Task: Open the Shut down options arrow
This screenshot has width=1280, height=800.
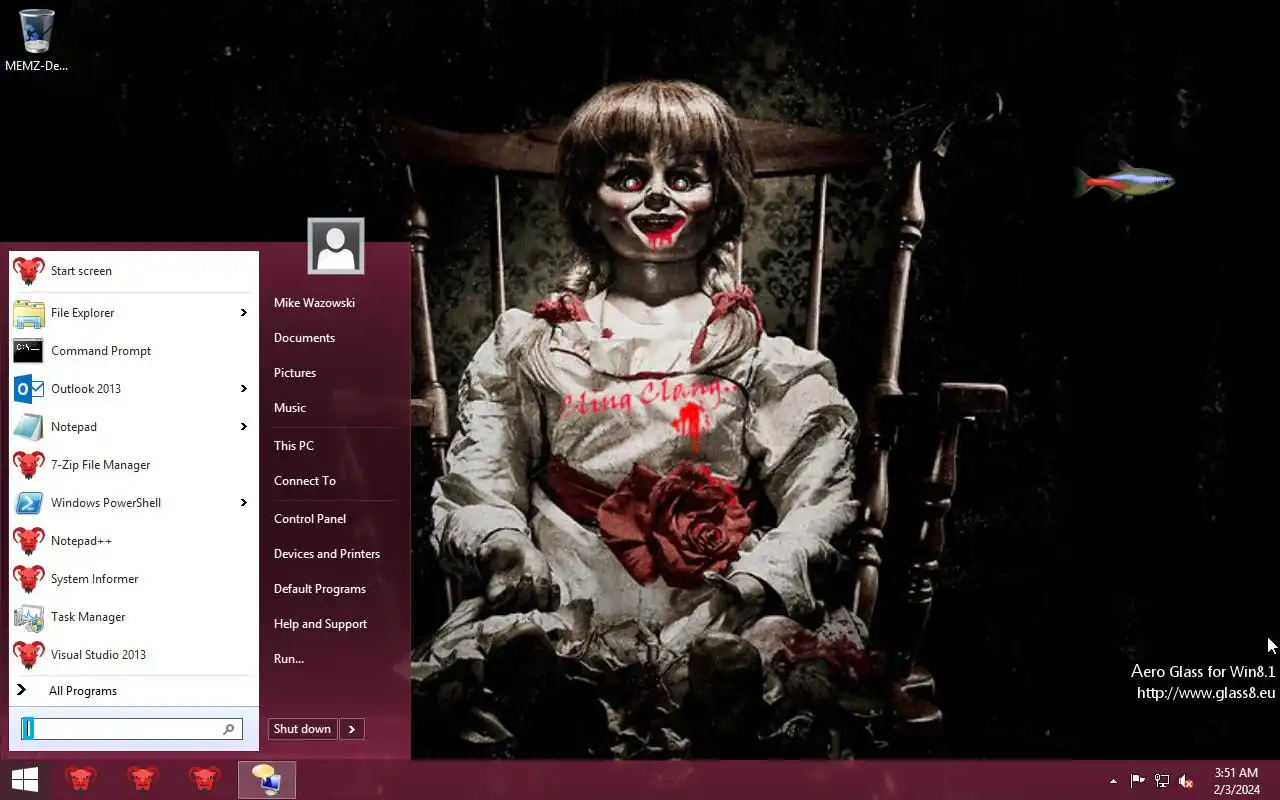Action: pyautogui.click(x=352, y=729)
